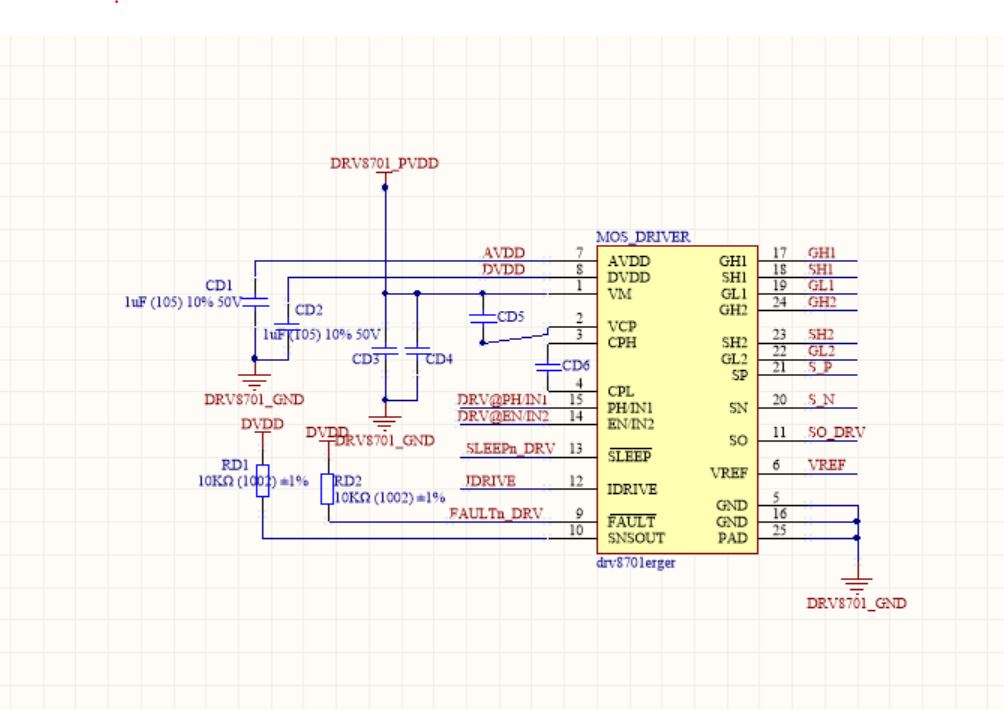Click pin number 20 on the SN line

(779, 399)
